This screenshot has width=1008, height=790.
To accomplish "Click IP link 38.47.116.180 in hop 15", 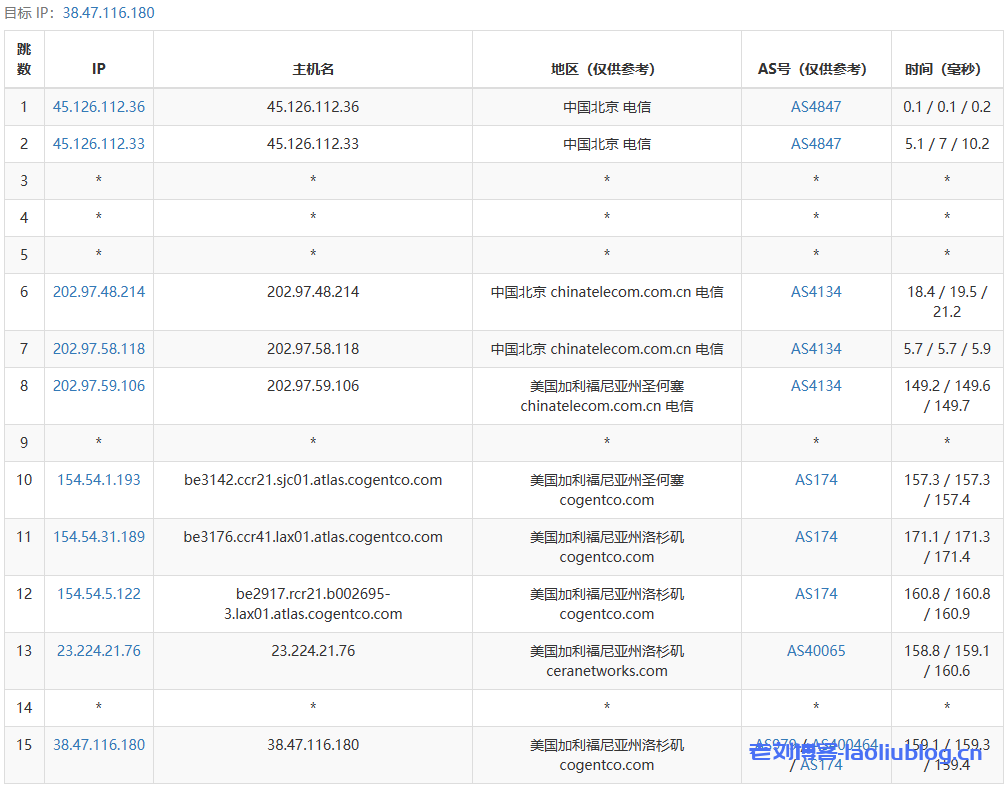I will 99,745.
